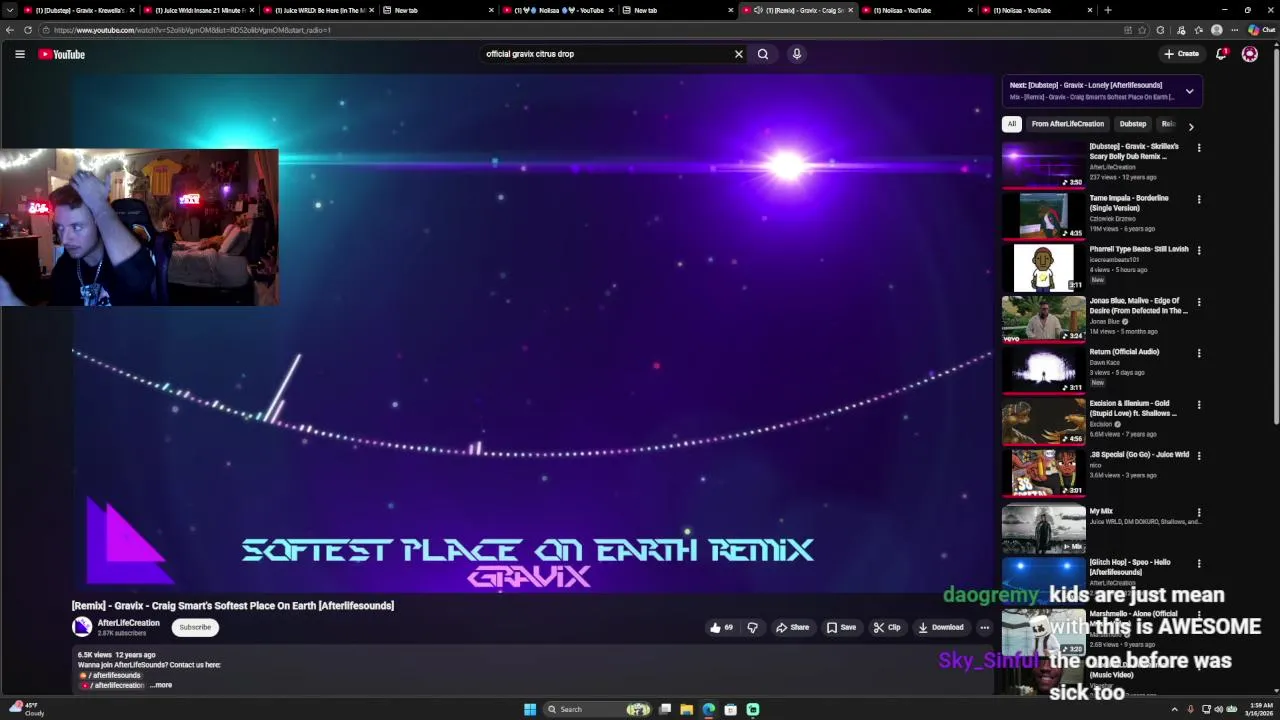Open options for Excision & Illenium Gold

pos(1199,405)
